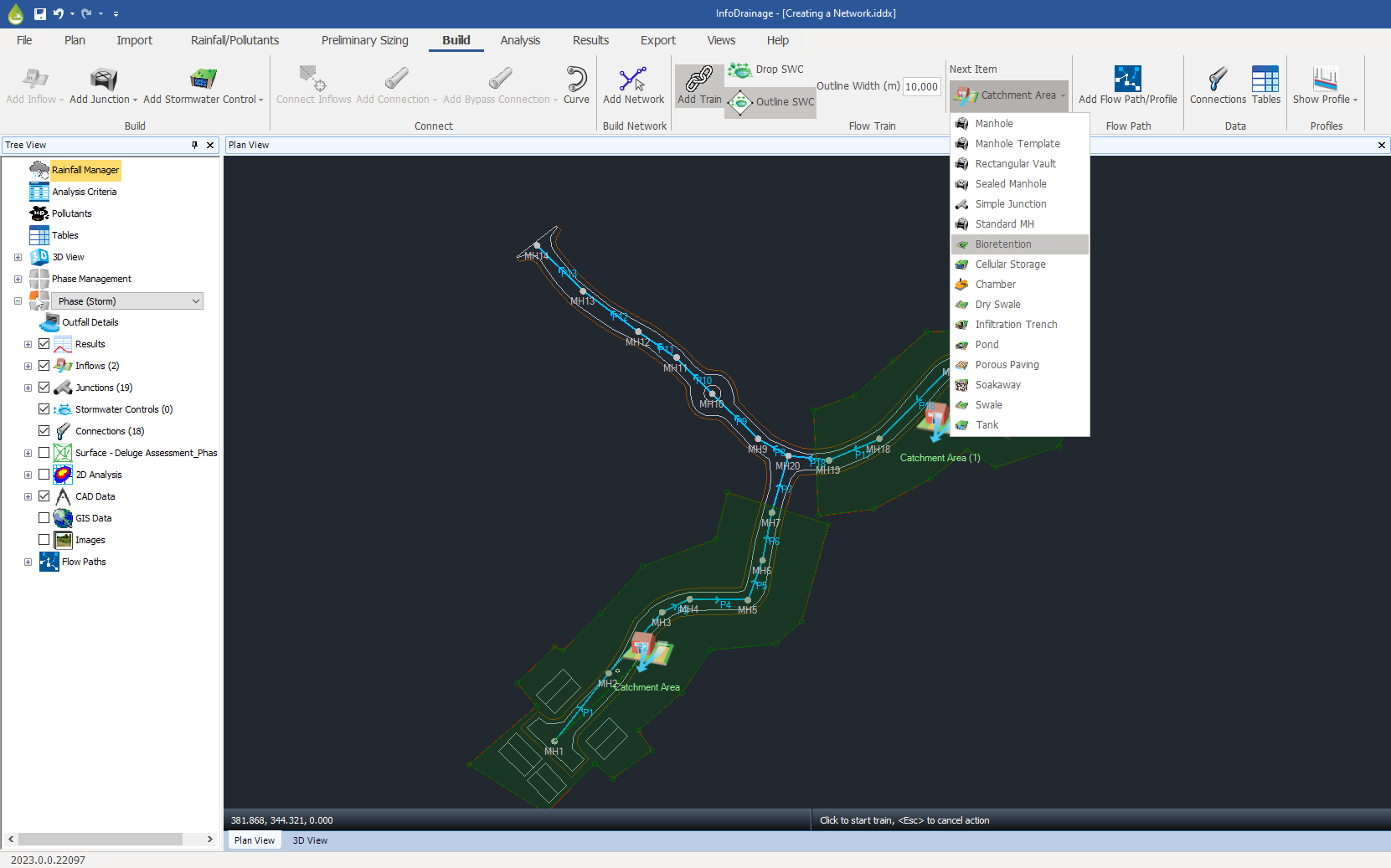Screen dimensions: 1391x868
Task: Expand the CAD Data tree node
Action: 28,496
